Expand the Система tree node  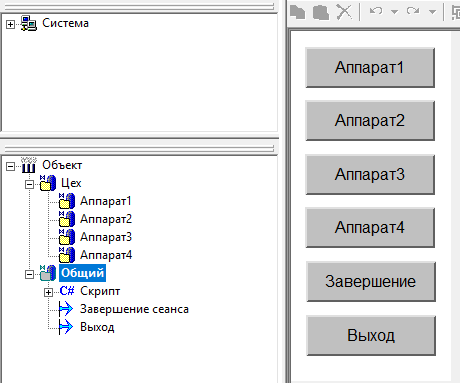[x=10, y=24]
